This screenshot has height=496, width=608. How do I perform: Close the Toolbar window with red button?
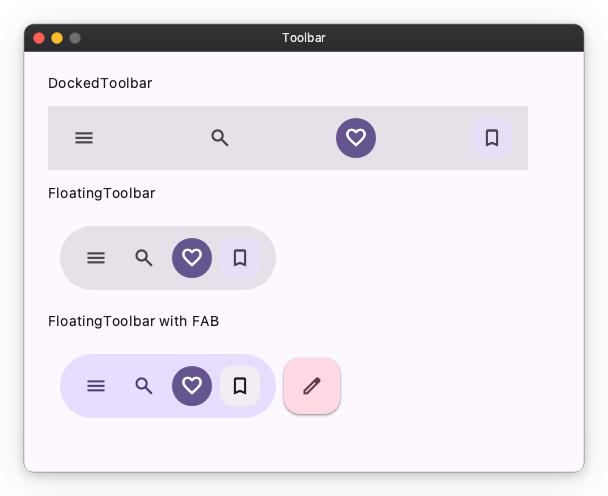tap(39, 38)
